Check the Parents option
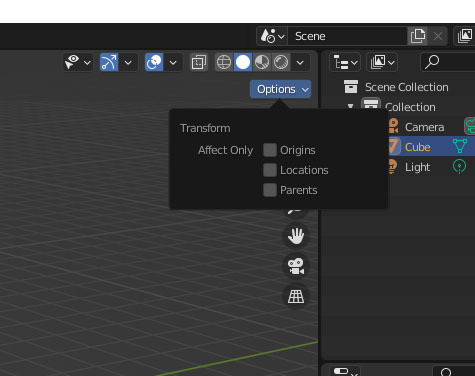This screenshot has height=376, width=475. [x=270, y=190]
